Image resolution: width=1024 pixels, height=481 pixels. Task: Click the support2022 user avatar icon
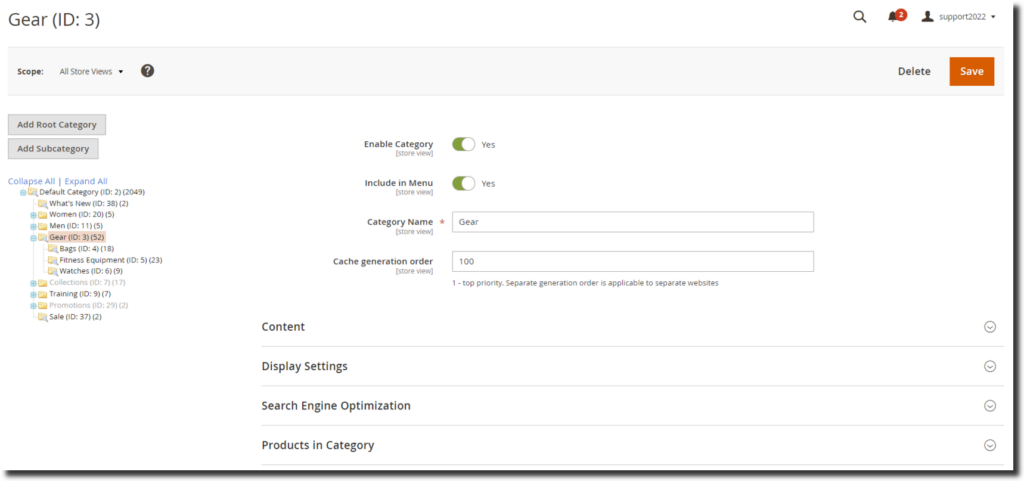point(927,17)
